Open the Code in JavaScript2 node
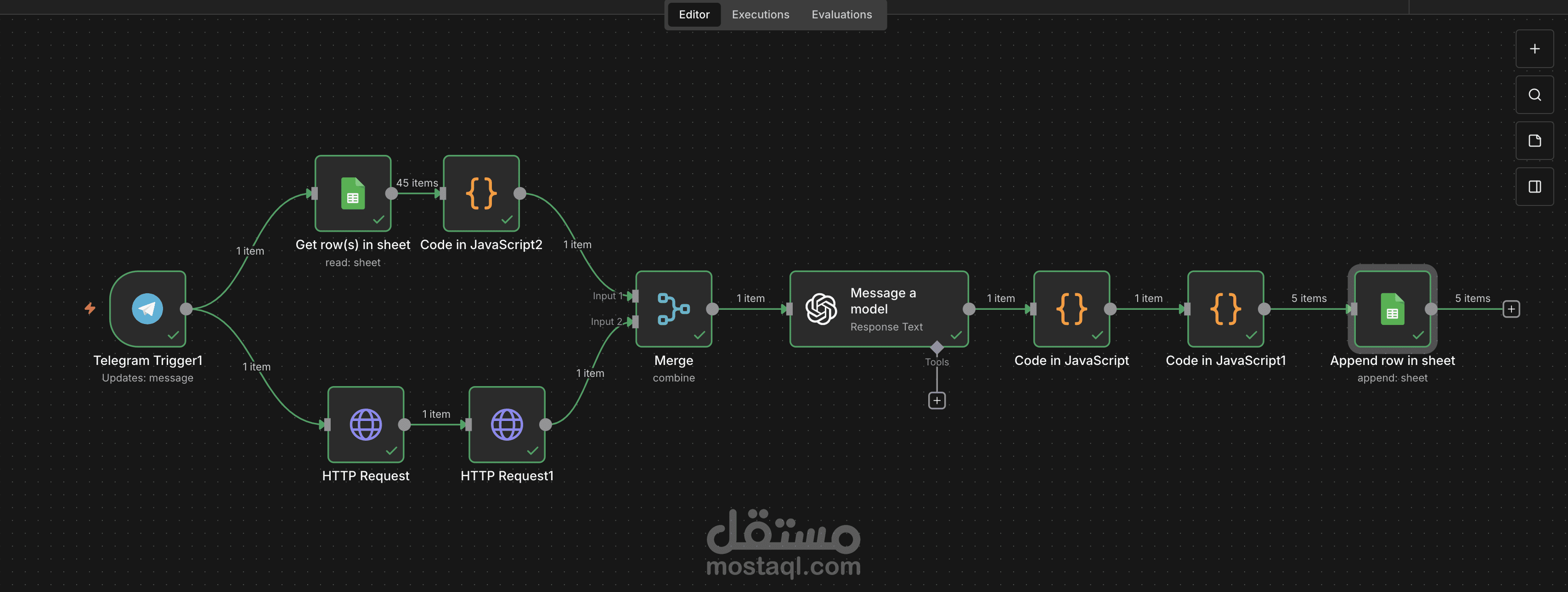The width and height of the screenshot is (1568, 592). (481, 193)
